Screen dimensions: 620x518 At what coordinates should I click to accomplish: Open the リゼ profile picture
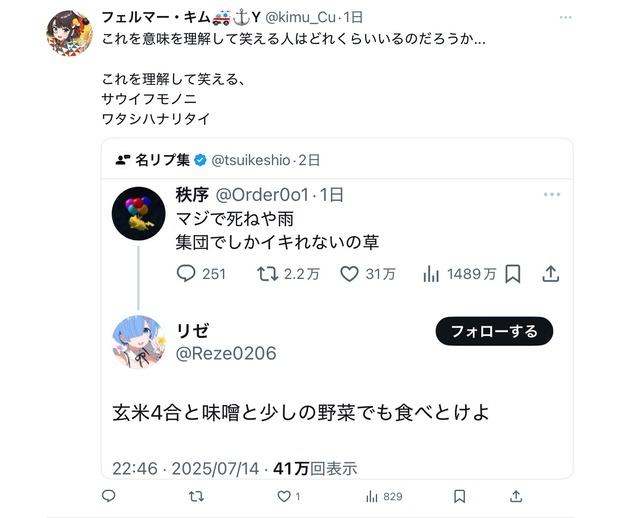[x=138, y=342]
